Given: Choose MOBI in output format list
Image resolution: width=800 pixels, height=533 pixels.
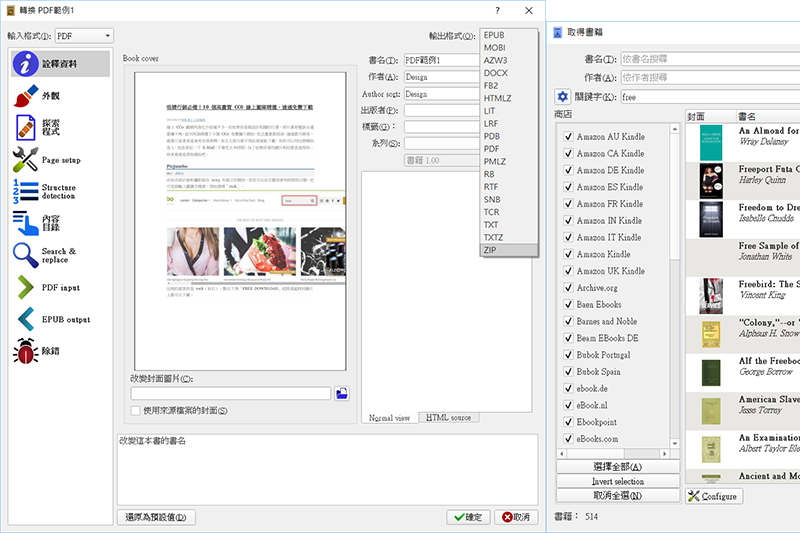Looking at the screenshot, I should click(x=509, y=48).
